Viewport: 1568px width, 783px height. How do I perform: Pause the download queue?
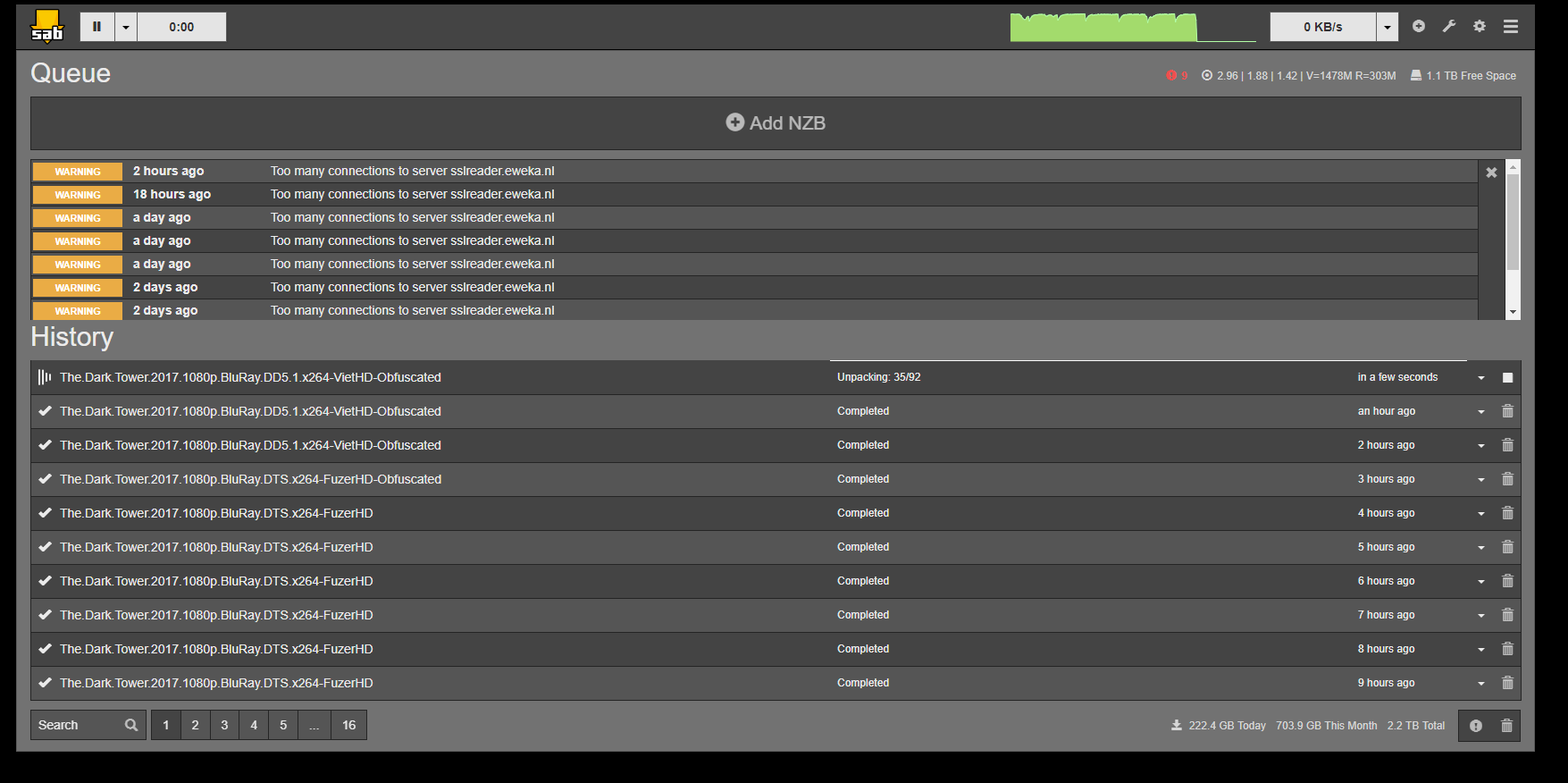(x=97, y=27)
